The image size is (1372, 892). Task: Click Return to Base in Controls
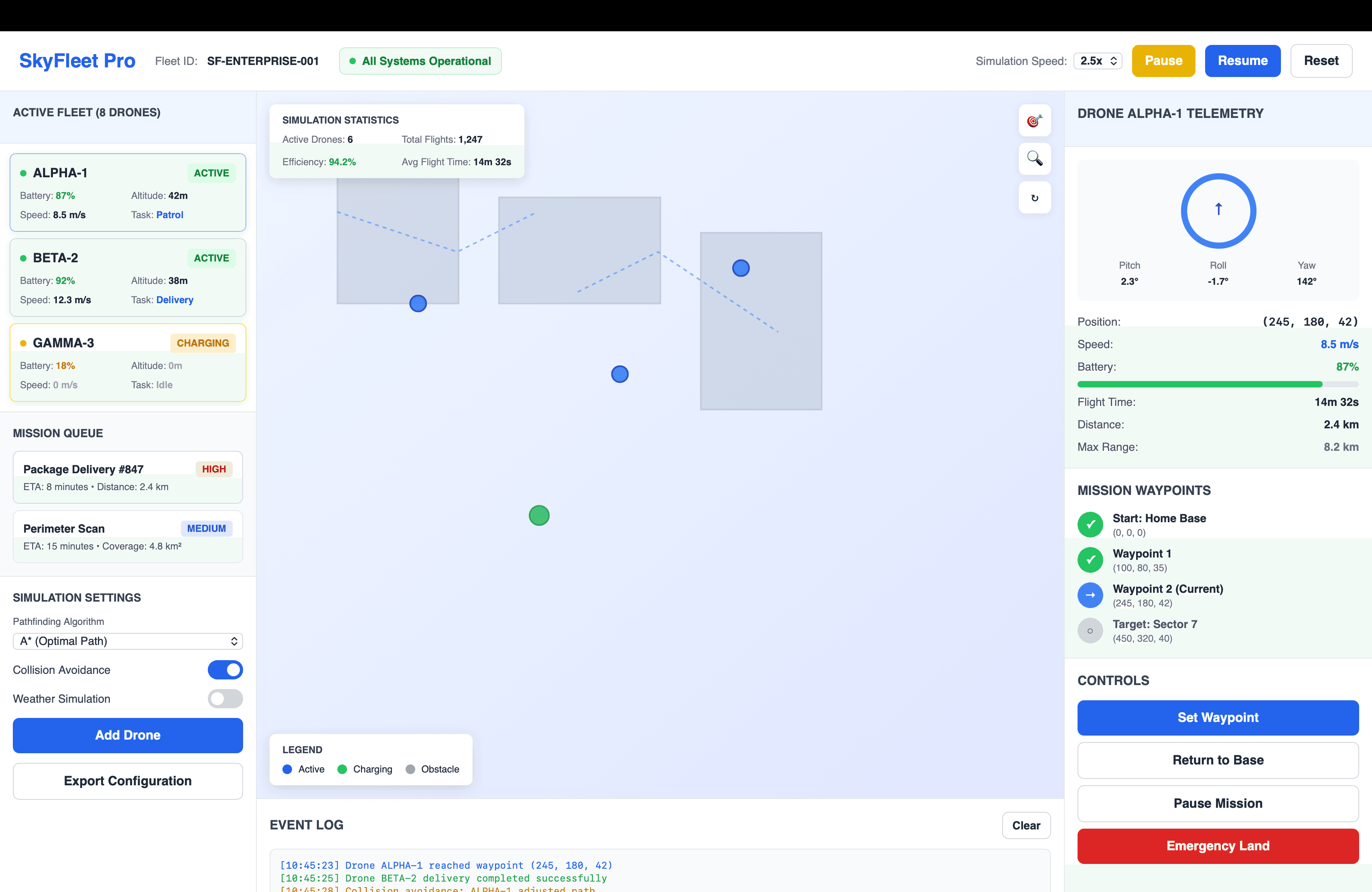click(1218, 760)
